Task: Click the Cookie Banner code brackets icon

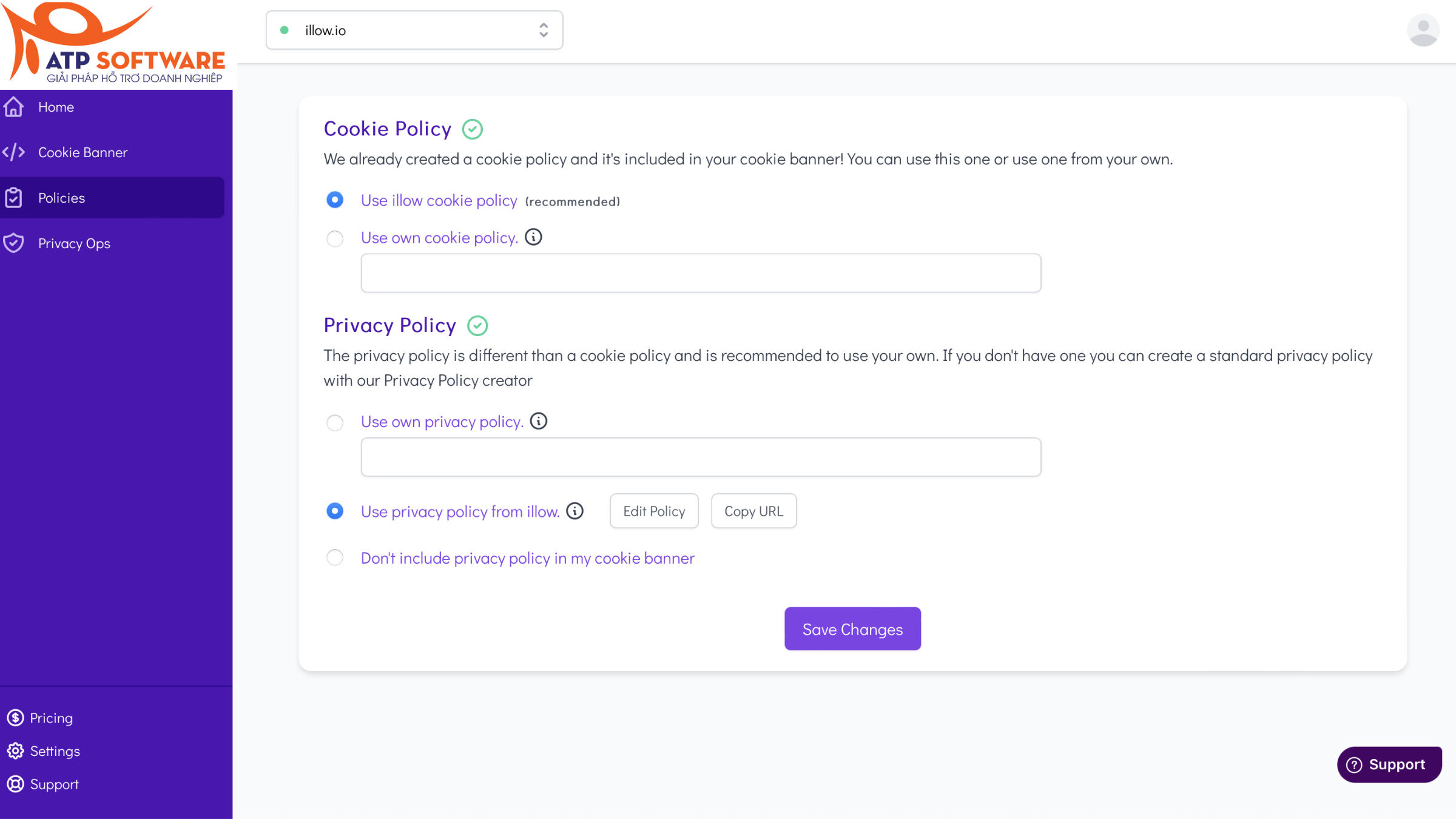Action: click(x=13, y=152)
